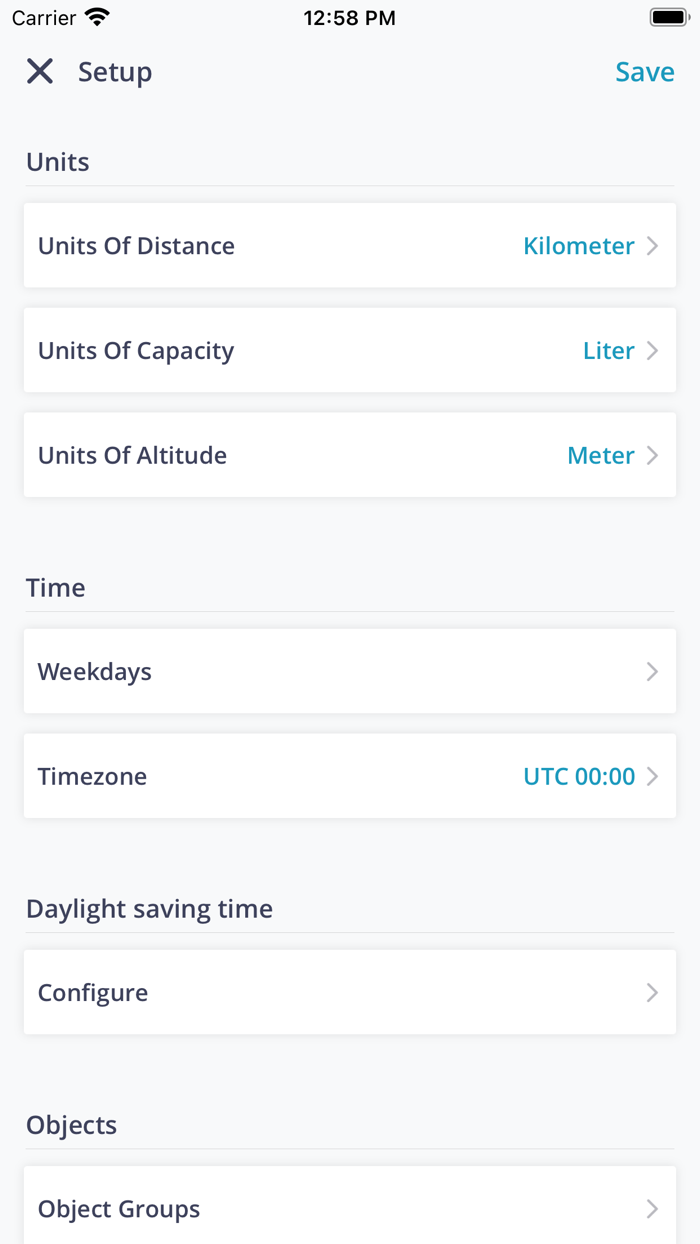Tap the UTC 00:00 value

[x=578, y=776]
